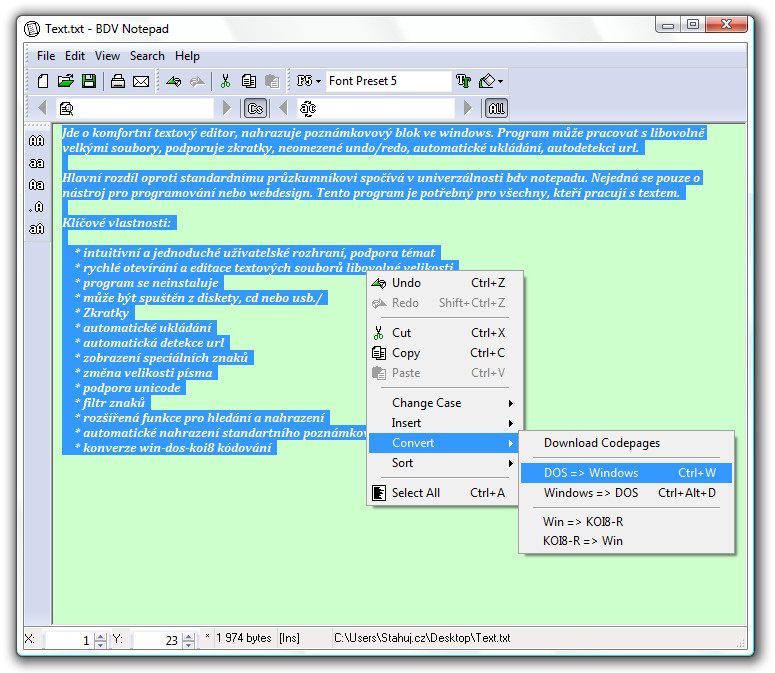
Task: Decrease Y position stepper down
Action: click(188, 644)
